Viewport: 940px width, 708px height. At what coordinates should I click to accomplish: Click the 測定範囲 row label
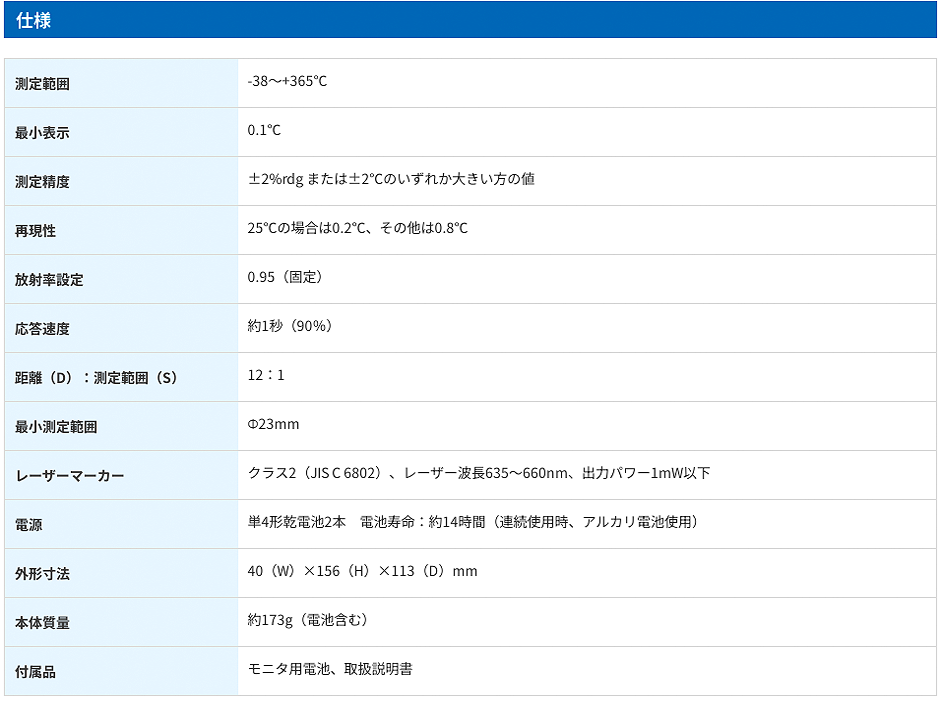[x=42, y=84]
